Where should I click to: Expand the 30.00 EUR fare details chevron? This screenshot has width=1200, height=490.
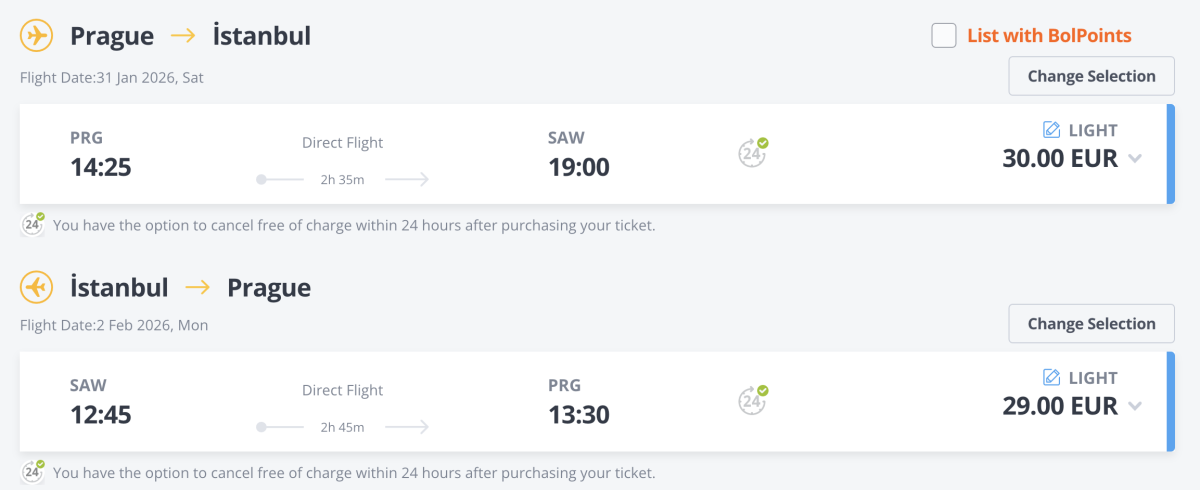1134,159
